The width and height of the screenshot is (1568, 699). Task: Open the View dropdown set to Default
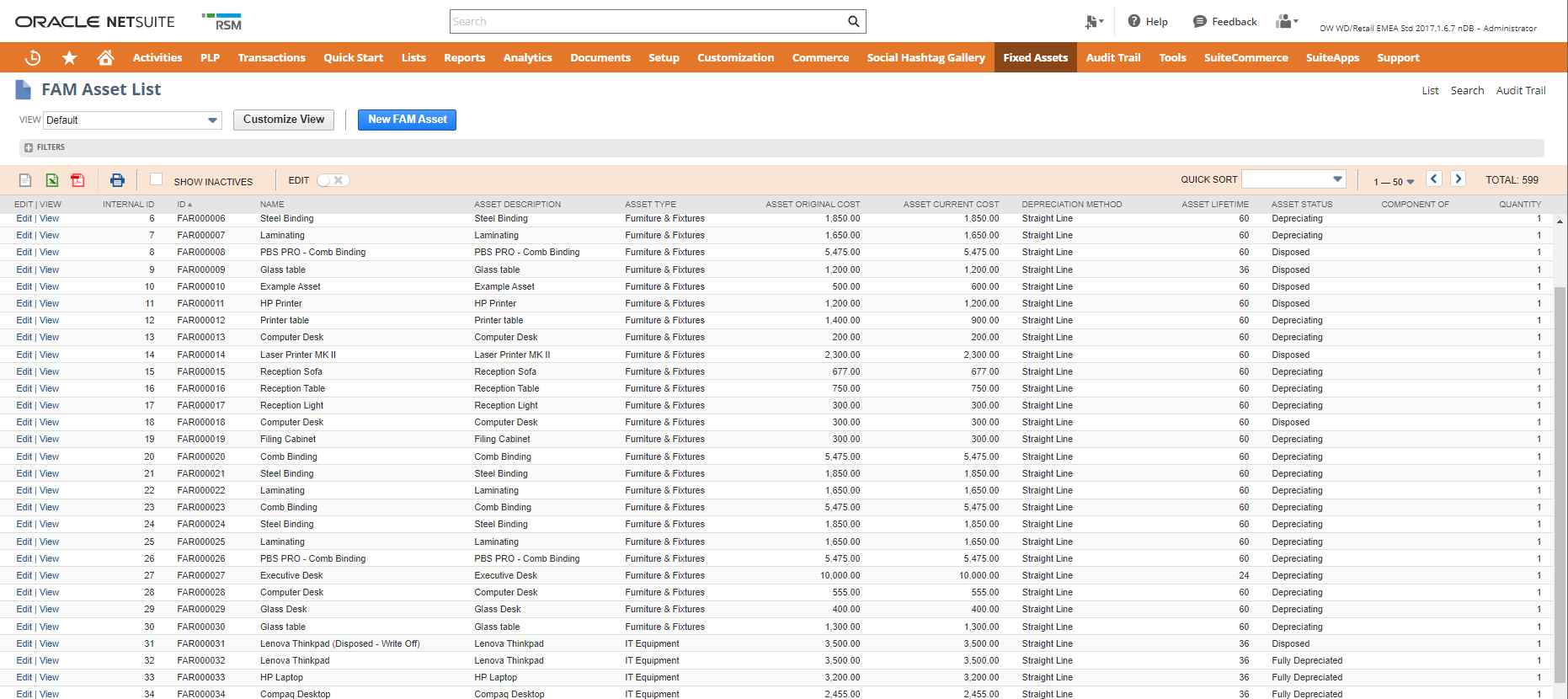click(132, 120)
